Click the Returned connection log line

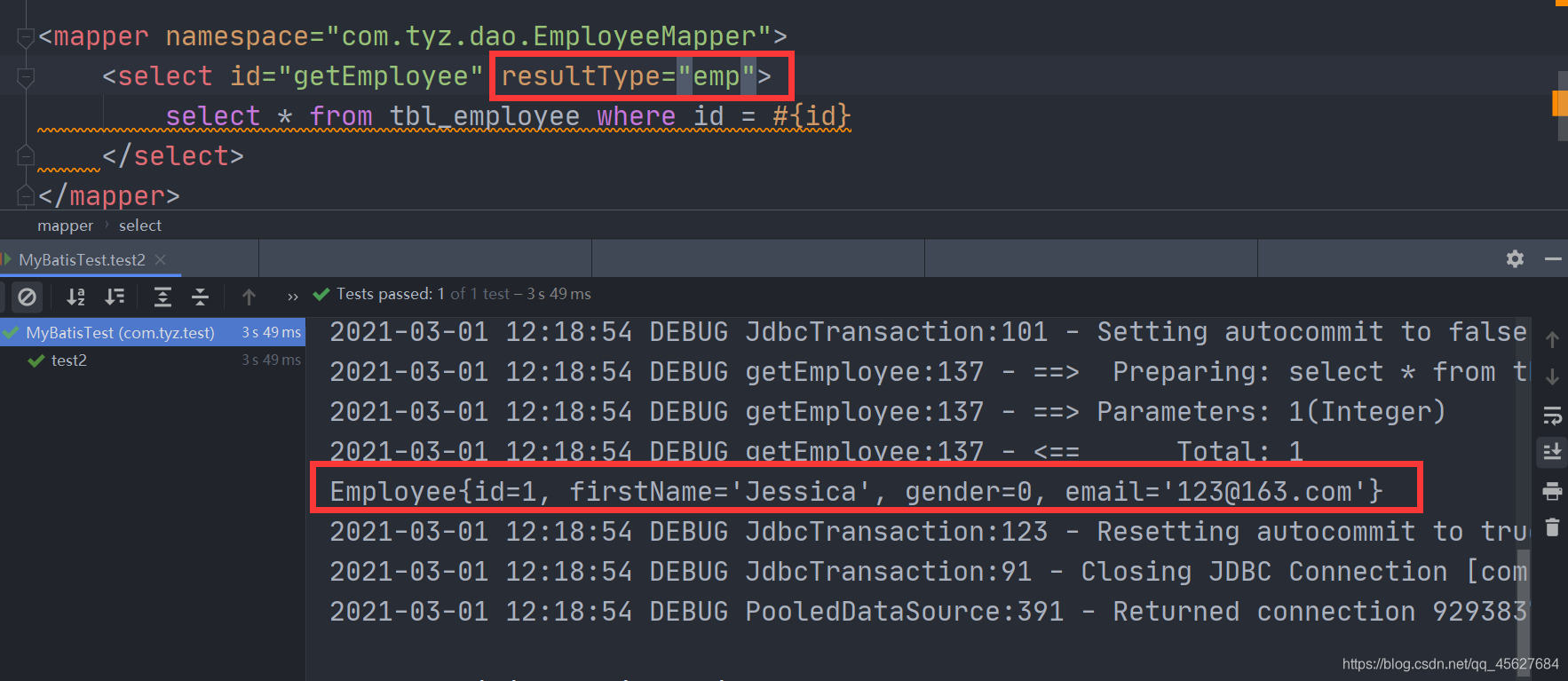point(928,612)
